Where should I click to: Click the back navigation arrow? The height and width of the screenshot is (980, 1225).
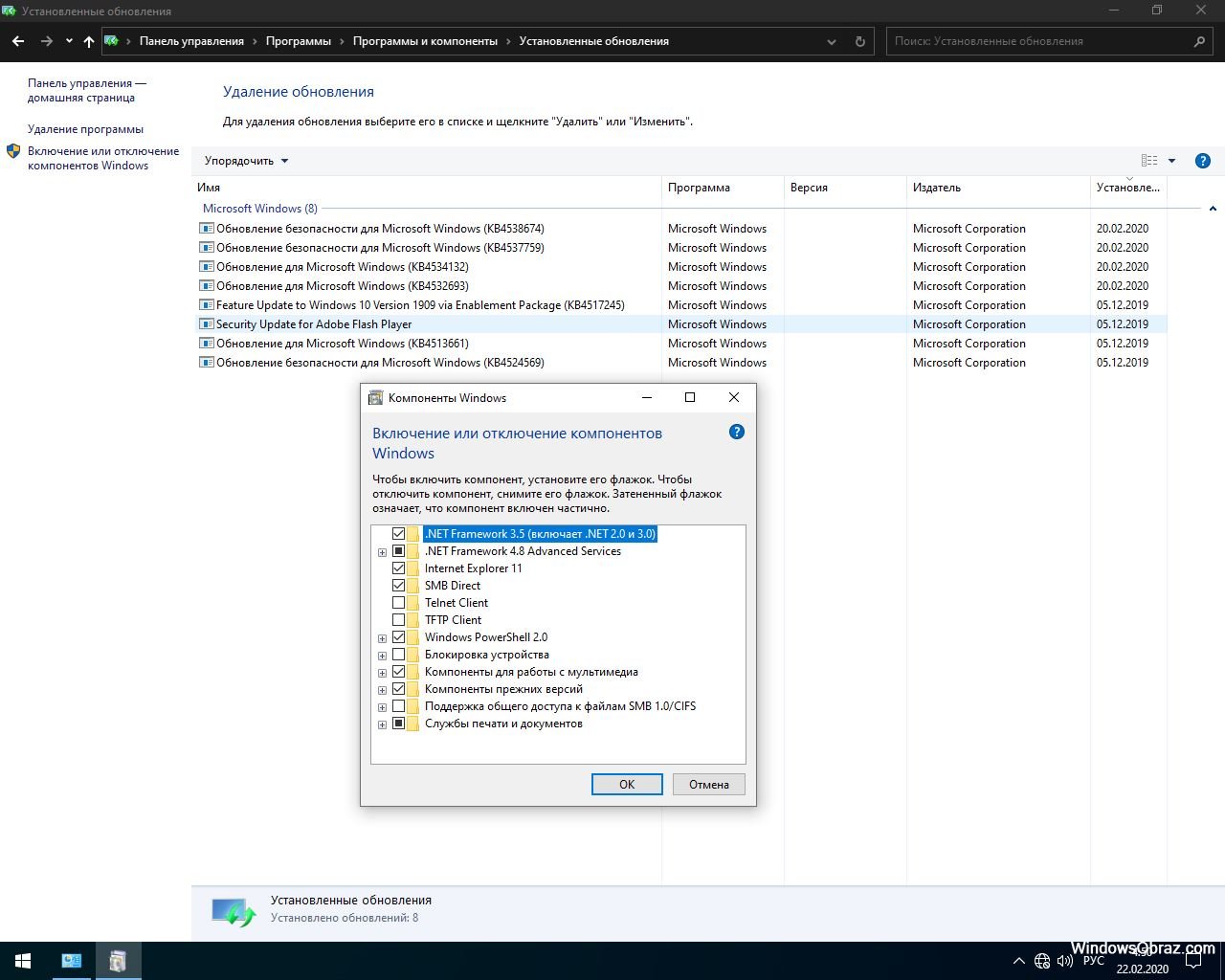[18, 41]
